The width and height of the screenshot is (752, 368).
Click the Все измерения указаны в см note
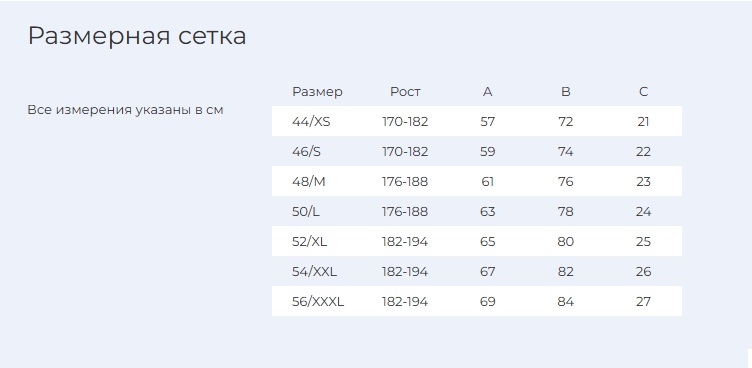(125, 110)
